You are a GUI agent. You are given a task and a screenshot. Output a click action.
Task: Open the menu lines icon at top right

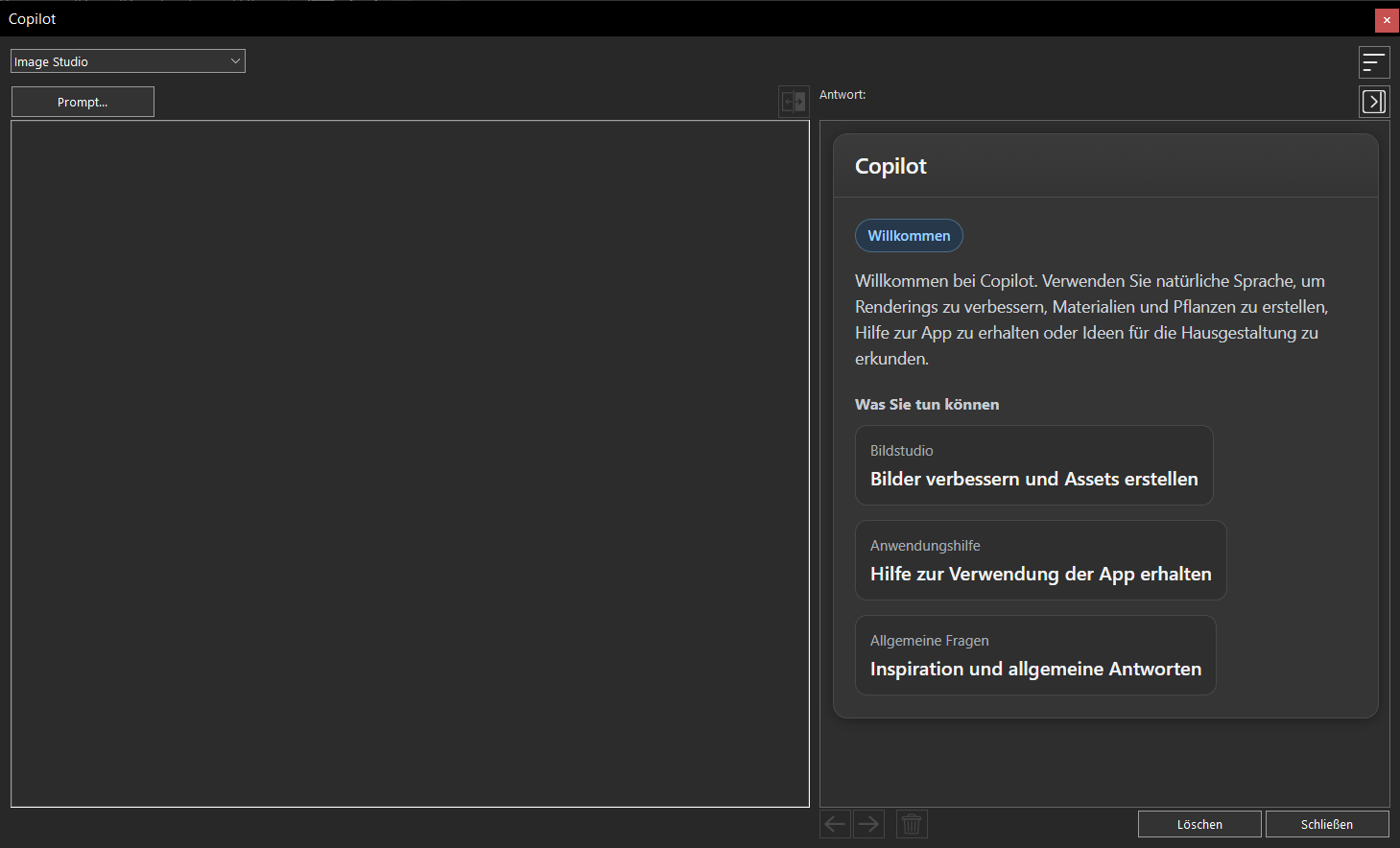point(1374,62)
